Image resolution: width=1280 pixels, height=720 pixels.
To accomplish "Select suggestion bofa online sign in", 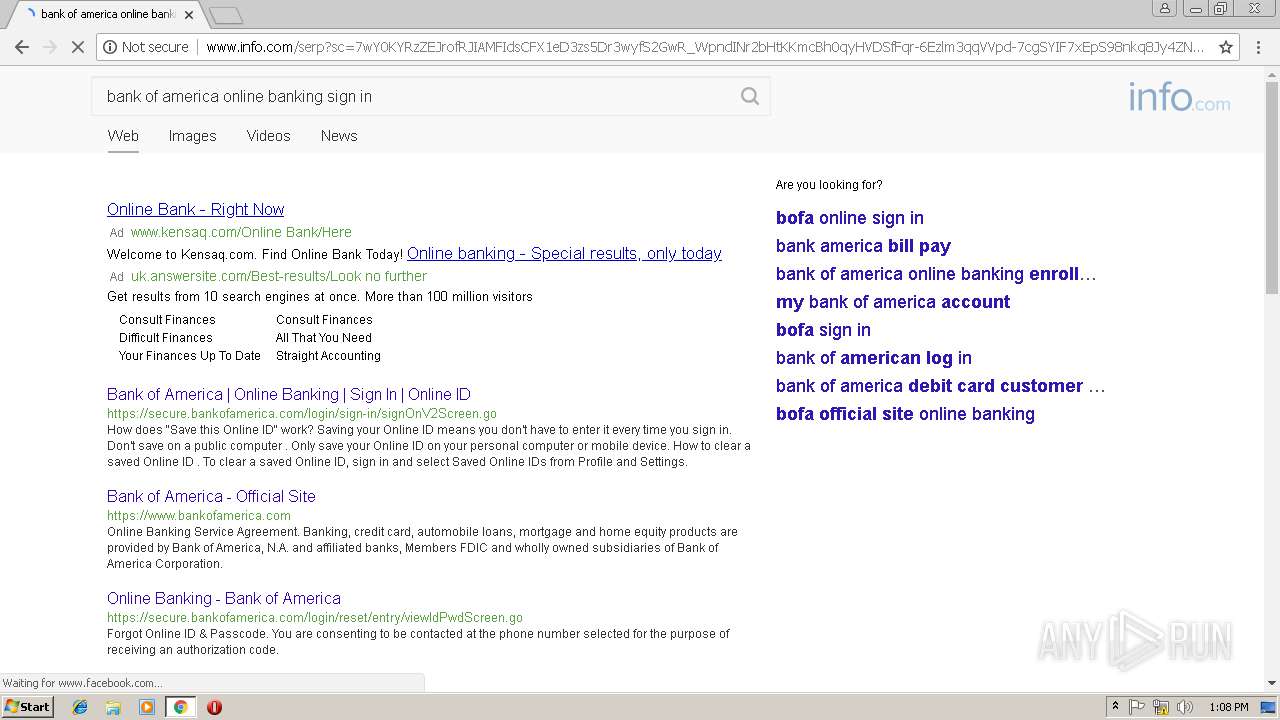I will (x=850, y=218).
